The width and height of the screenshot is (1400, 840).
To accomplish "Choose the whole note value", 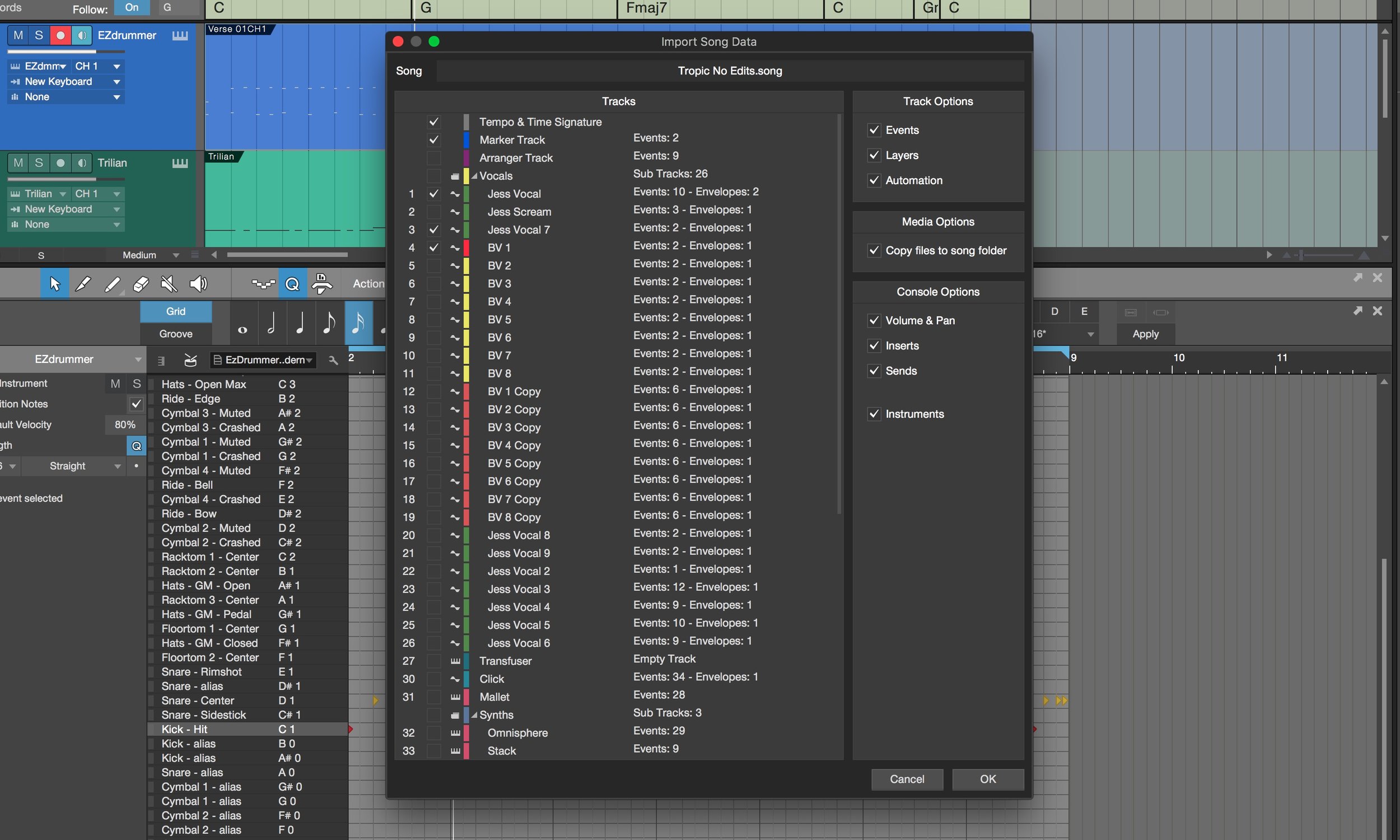I will [243, 324].
